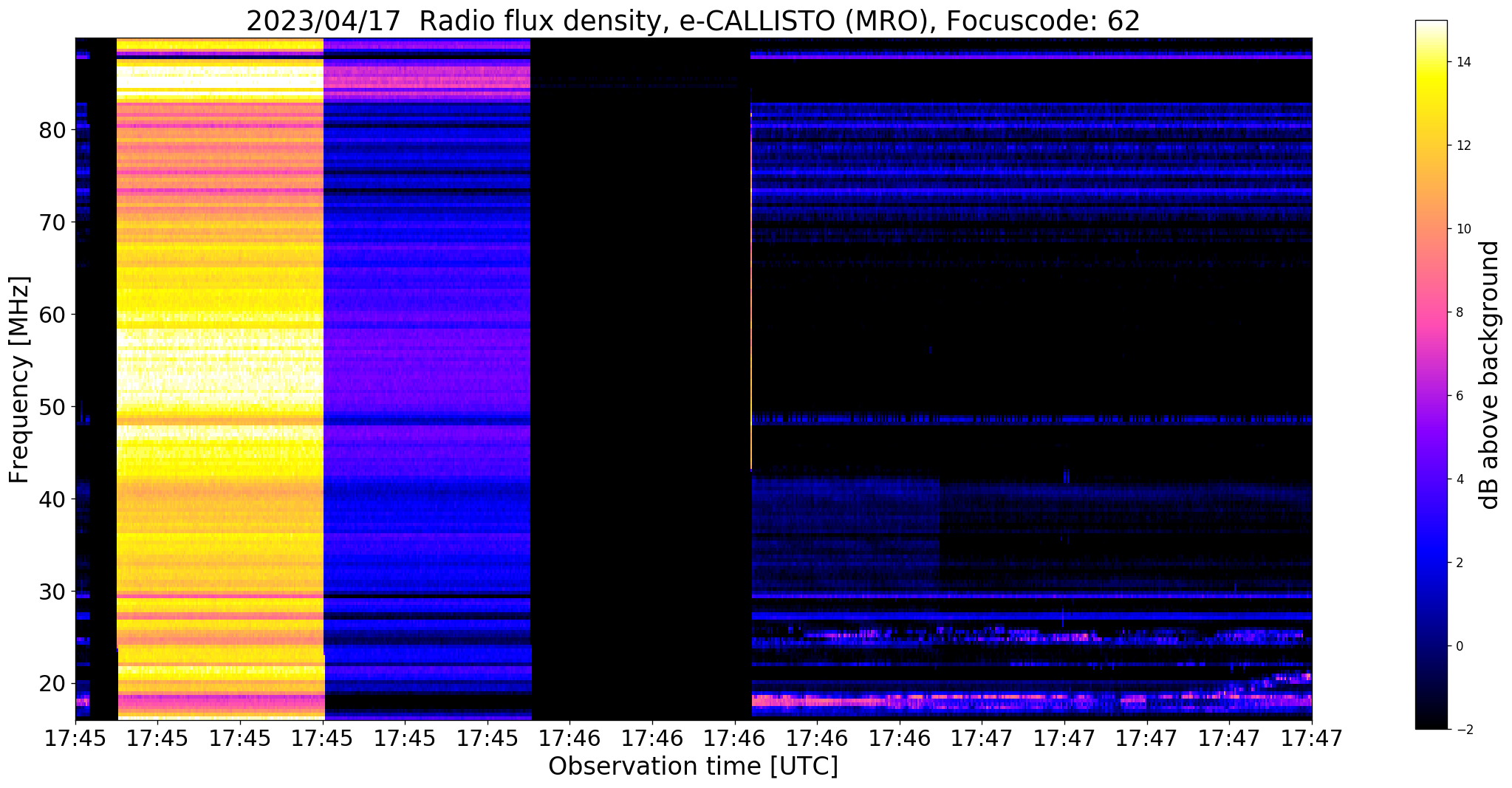This screenshot has height=788, width=1512.
Task: Click the 70 tick on the frequency axis
Action: click(x=52, y=222)
